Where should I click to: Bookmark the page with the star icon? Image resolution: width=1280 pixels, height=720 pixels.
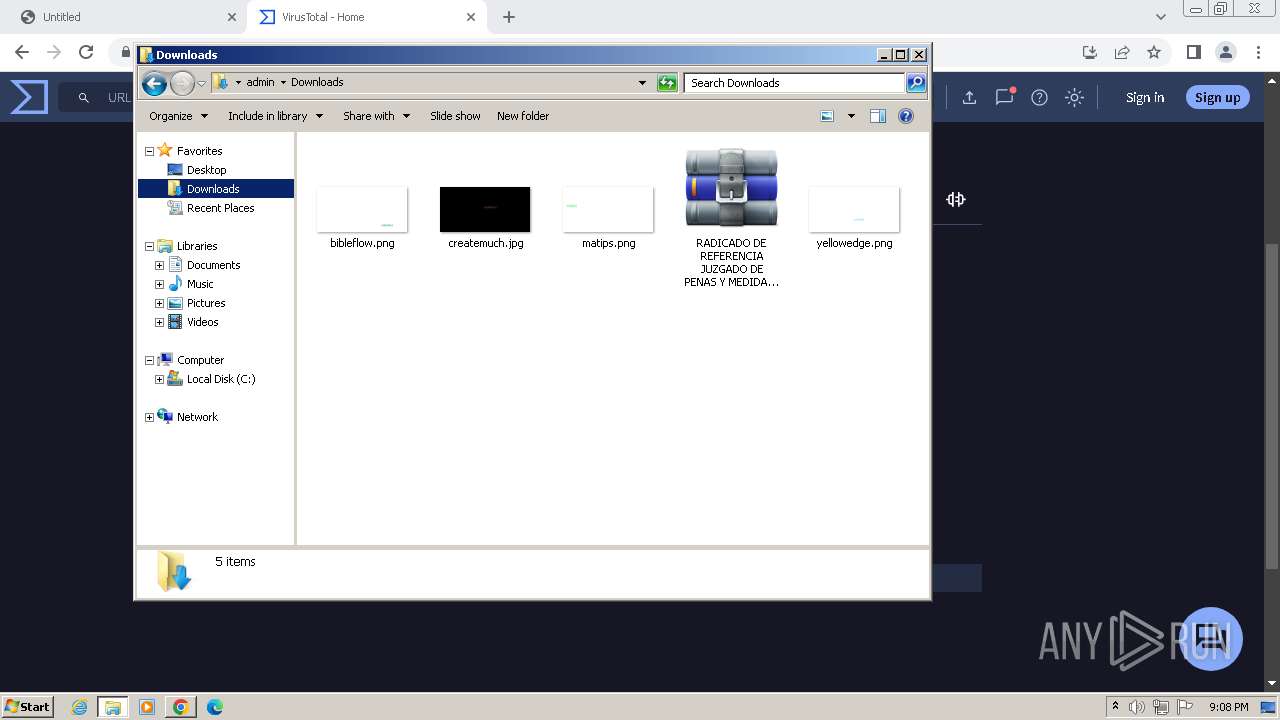click(1154, 52)
